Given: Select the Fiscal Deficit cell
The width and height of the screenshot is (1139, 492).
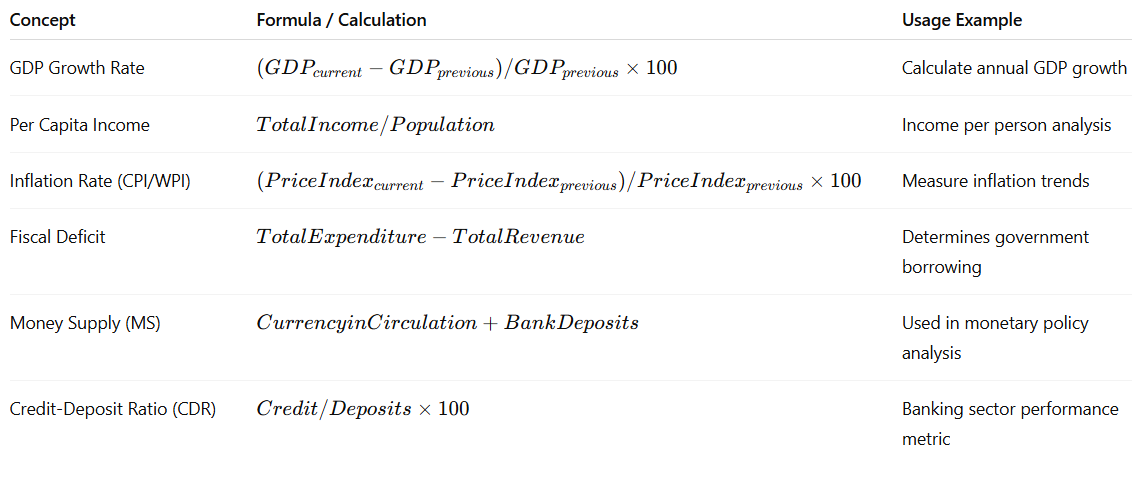Looking at the screenshot, I should click(57, 238).
